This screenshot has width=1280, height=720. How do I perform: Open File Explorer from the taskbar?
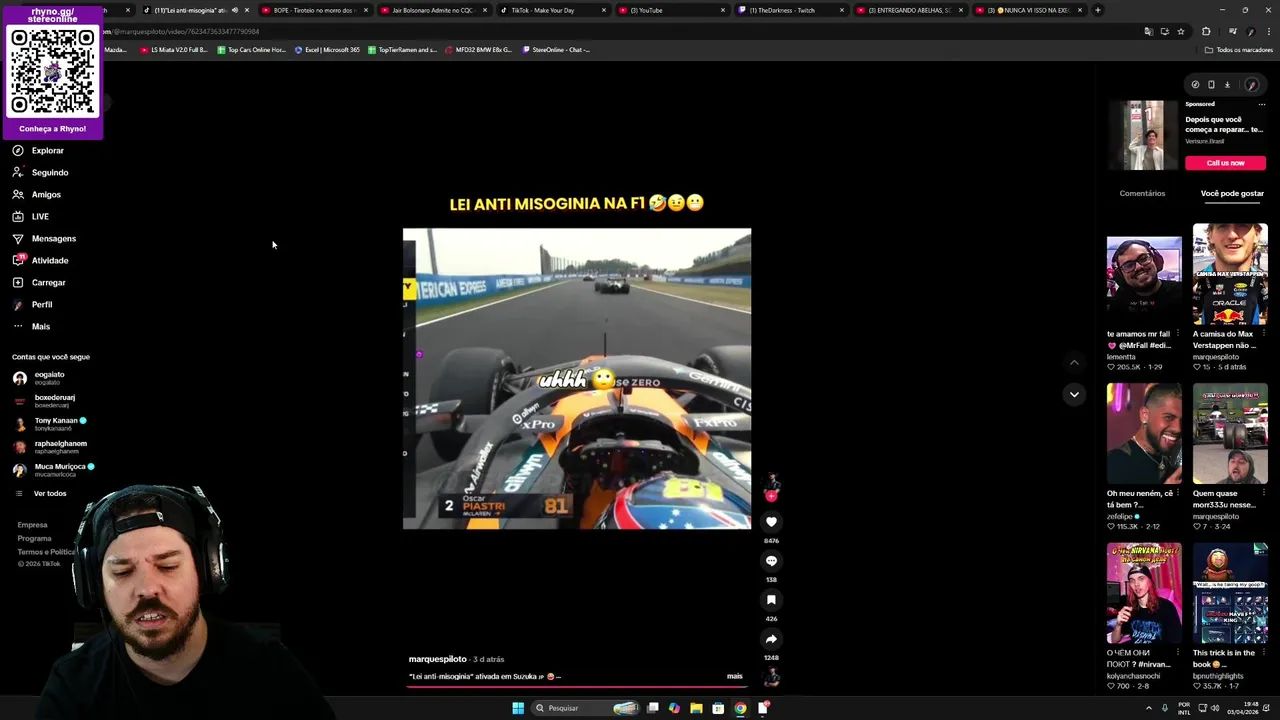pyautogui.click(x=696, y=708)
